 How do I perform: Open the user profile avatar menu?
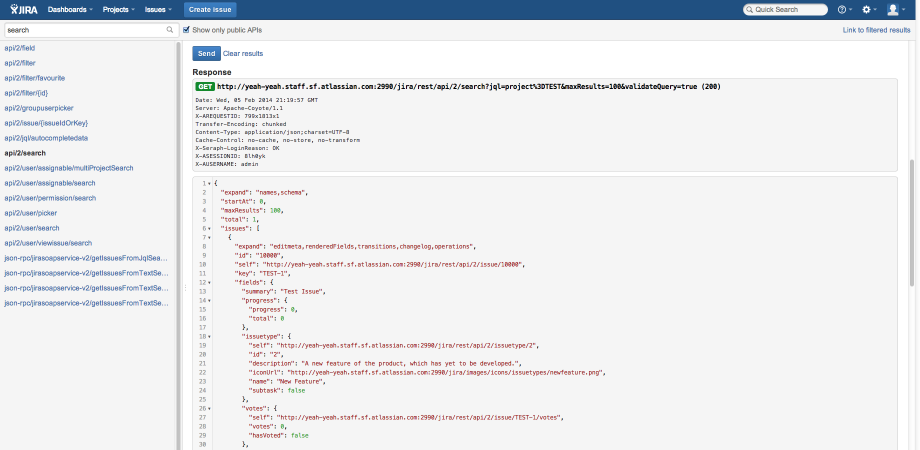896,9
